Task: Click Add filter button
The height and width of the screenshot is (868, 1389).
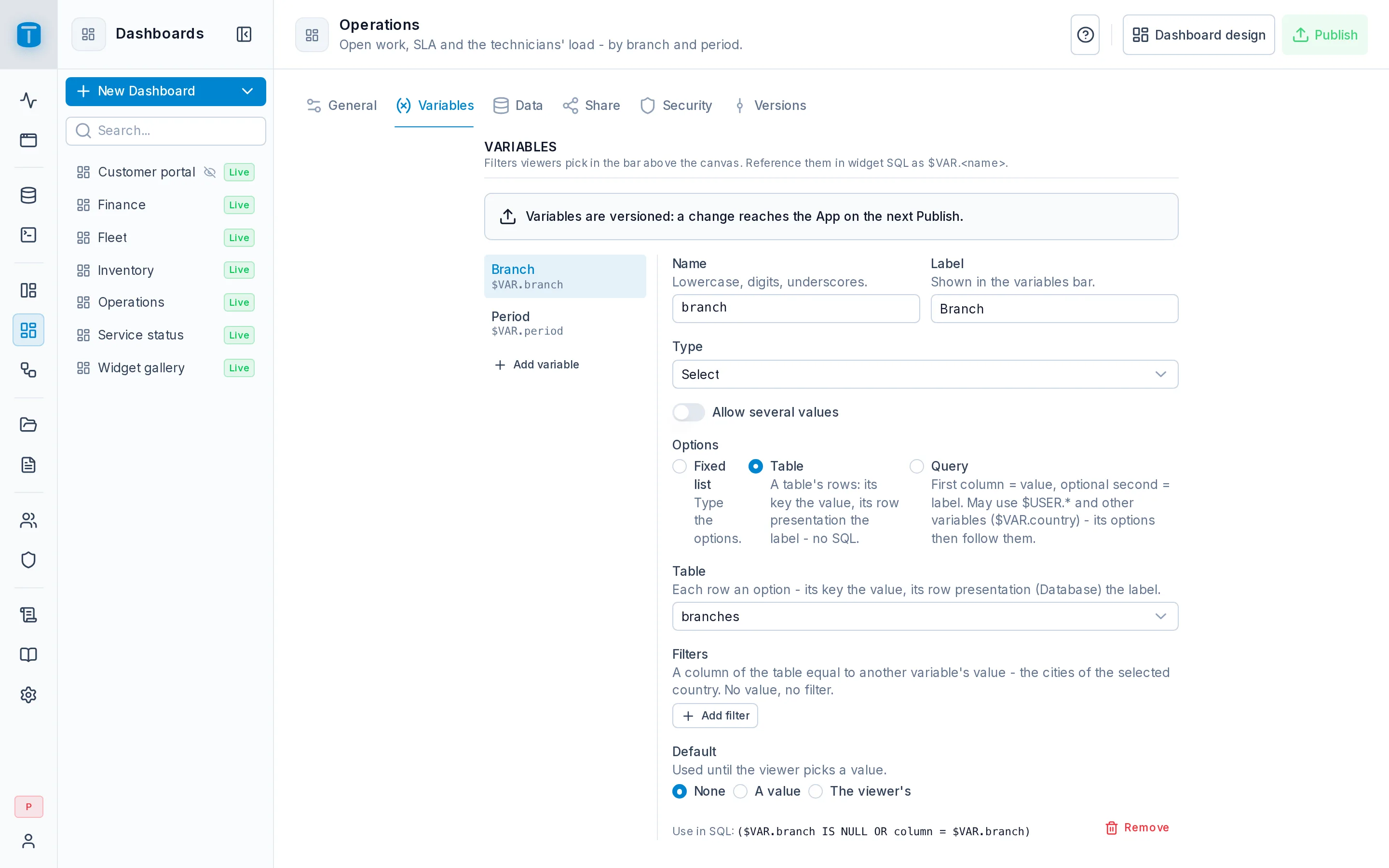Action: point(715,716)
